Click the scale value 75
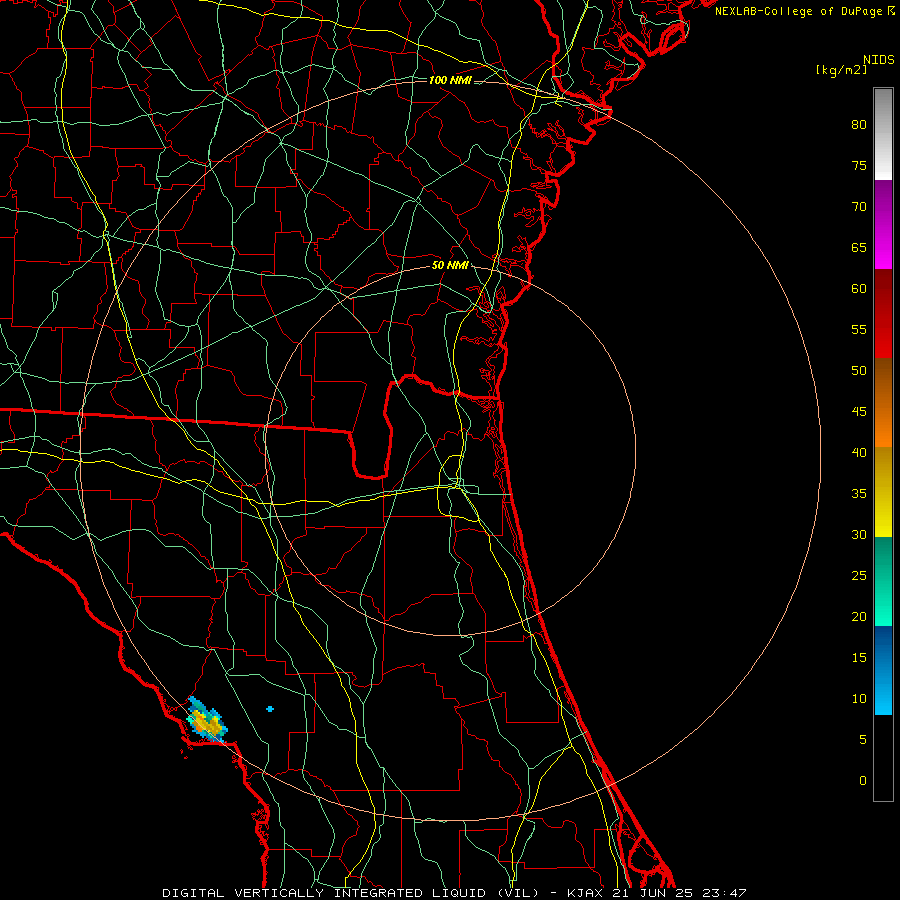 point(859,166)
